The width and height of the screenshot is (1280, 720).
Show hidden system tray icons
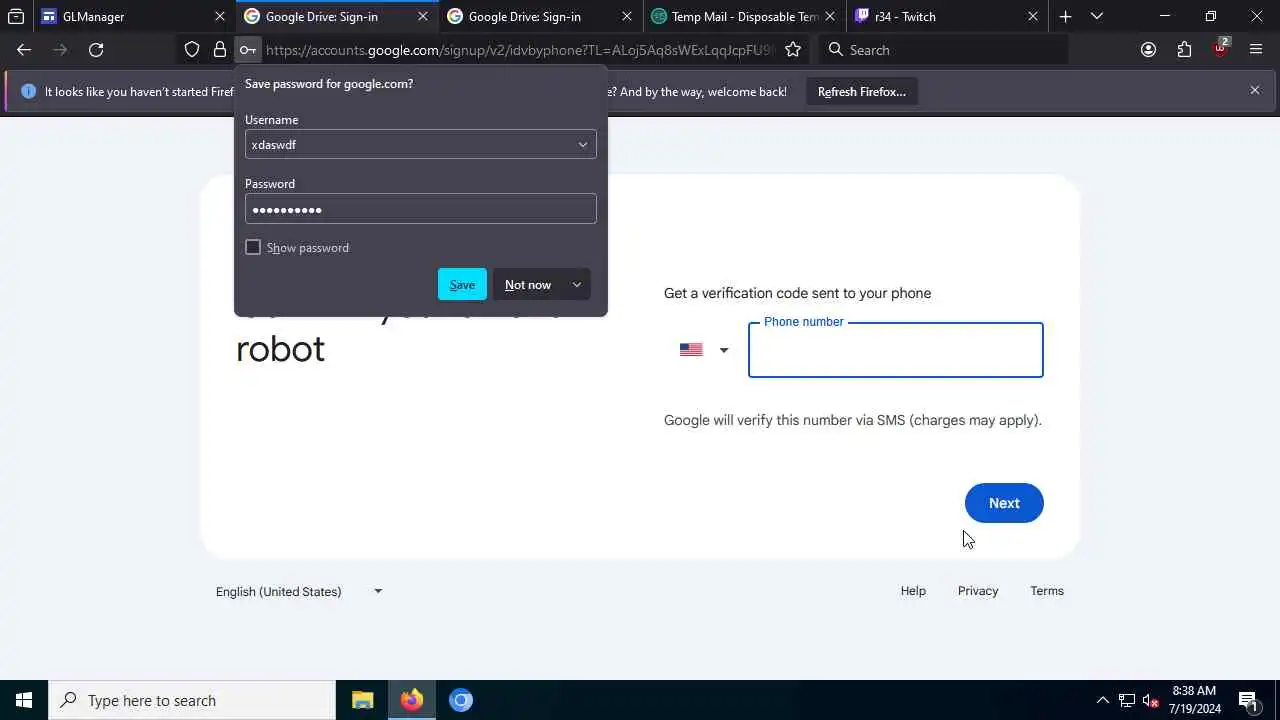(1102, 700)
